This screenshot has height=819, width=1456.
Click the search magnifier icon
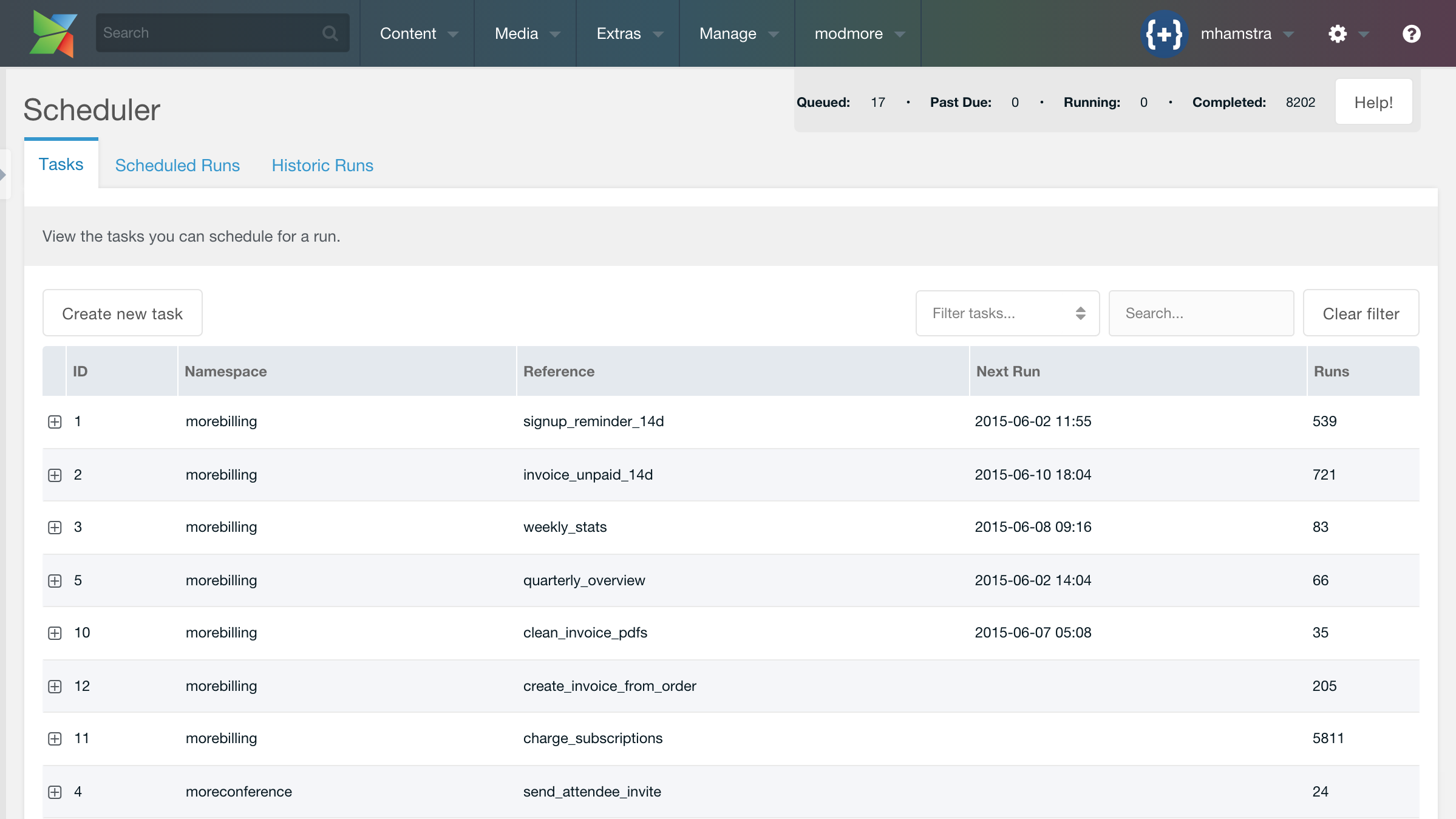pyautogui.click(x=330, y=33)
